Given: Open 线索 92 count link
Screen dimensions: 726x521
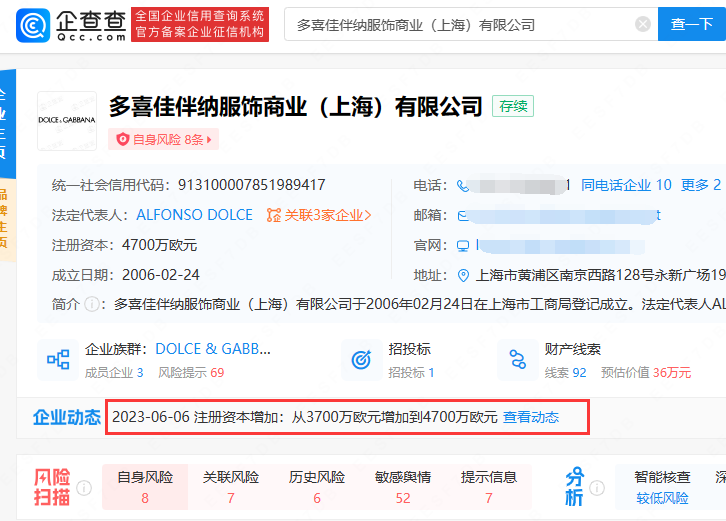Looking at the screenshot, I should 565,373.
